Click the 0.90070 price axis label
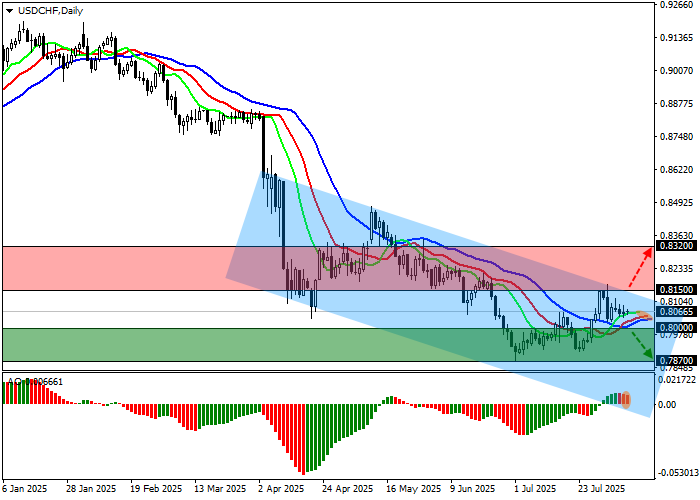Image resolution: width=700 pixels, height=500 pixels. [677, 71]
